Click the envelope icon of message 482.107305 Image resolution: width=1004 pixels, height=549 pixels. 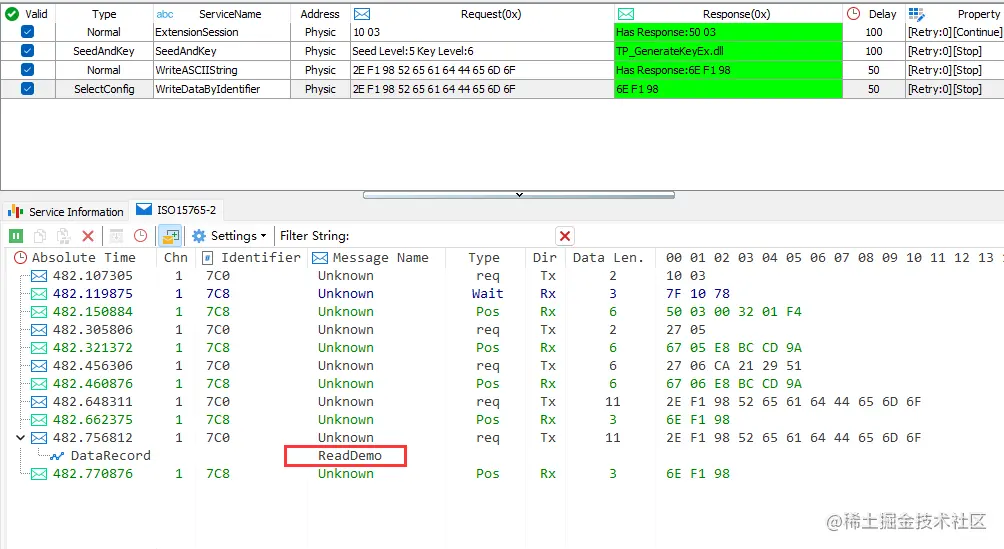[x=39, y=276]
